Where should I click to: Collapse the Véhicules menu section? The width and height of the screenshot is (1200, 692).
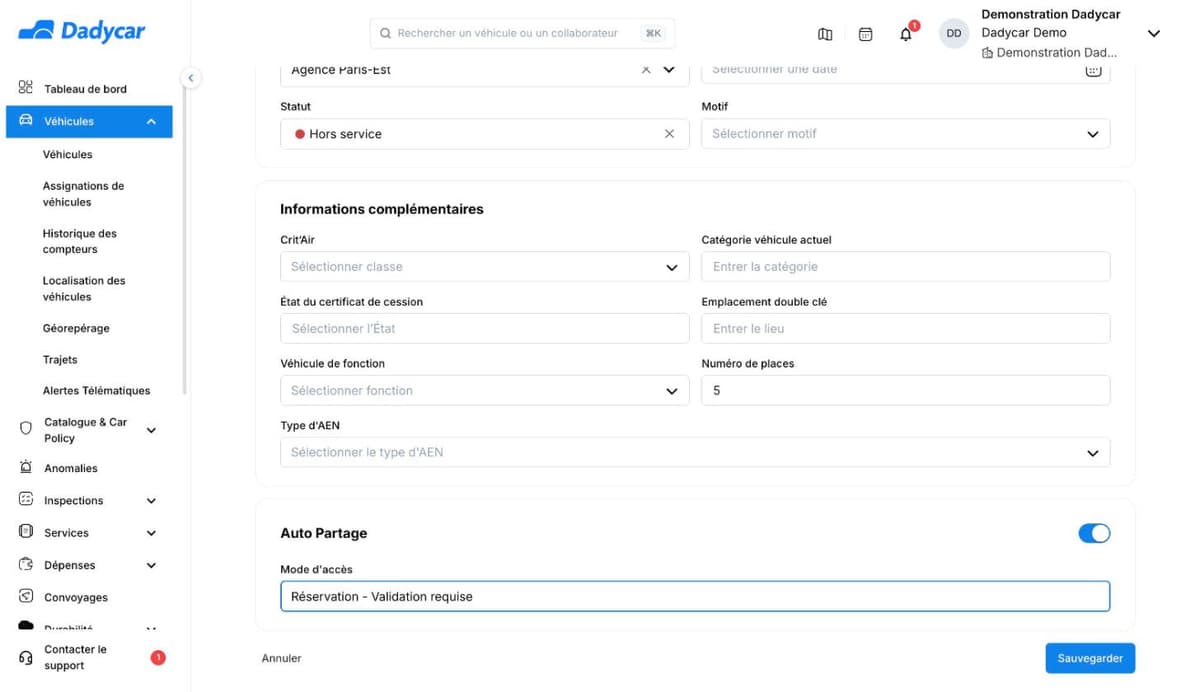tap(151, 122)
